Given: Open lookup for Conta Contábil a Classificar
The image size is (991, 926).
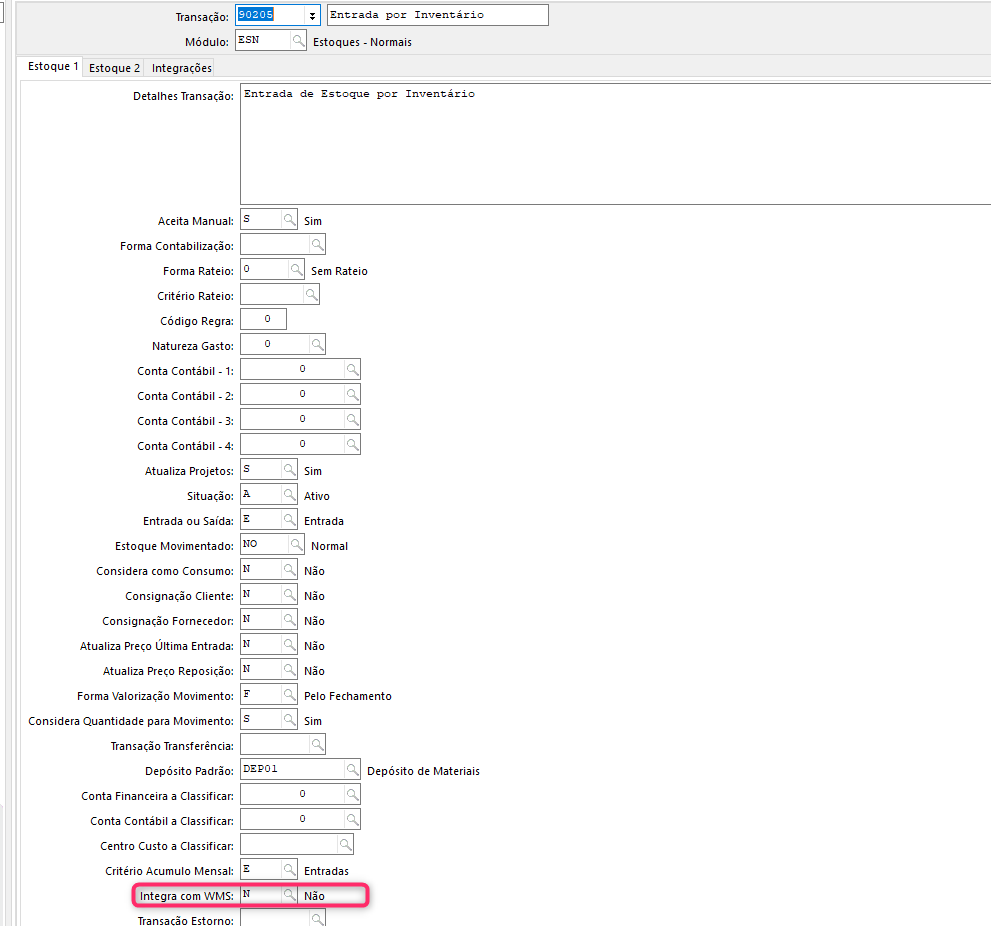Looking at the screenshot, I should coord(353,819).
